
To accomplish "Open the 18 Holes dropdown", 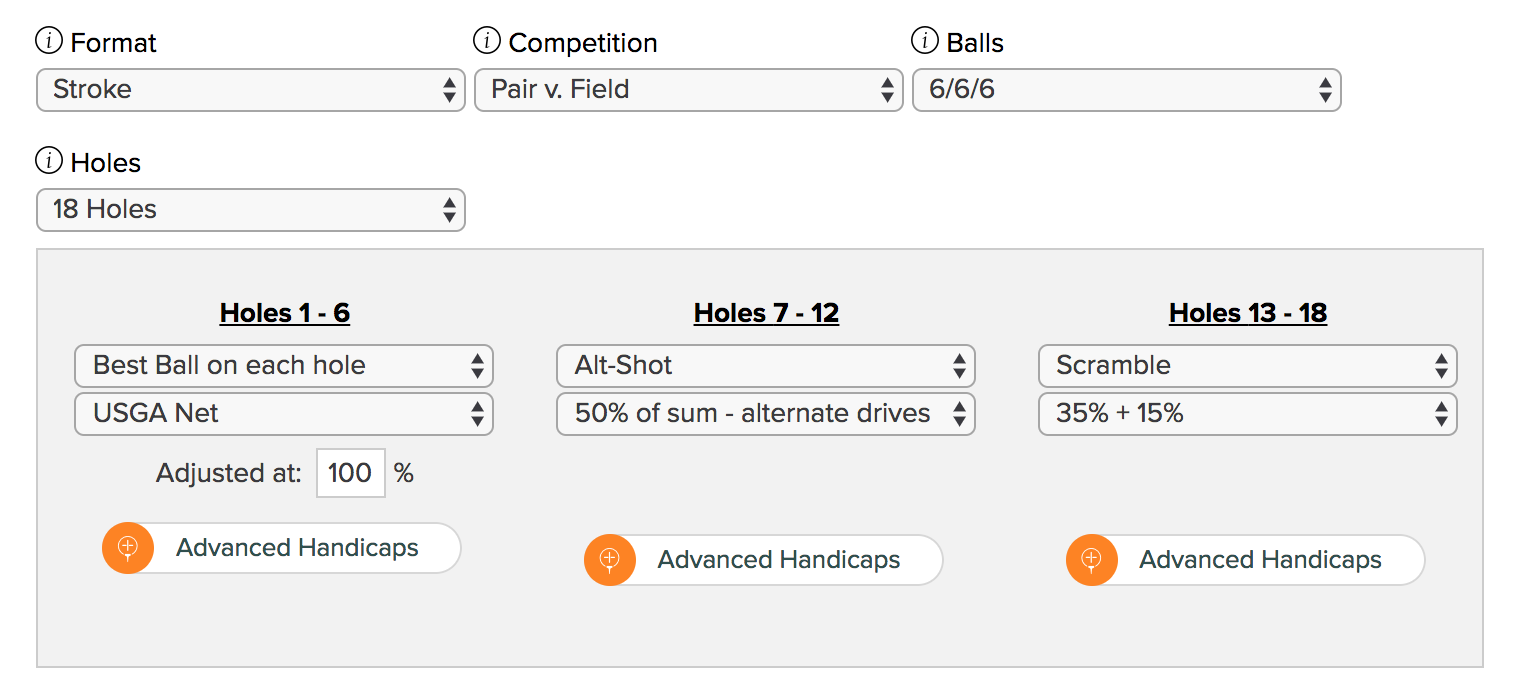I will point(251,210).
